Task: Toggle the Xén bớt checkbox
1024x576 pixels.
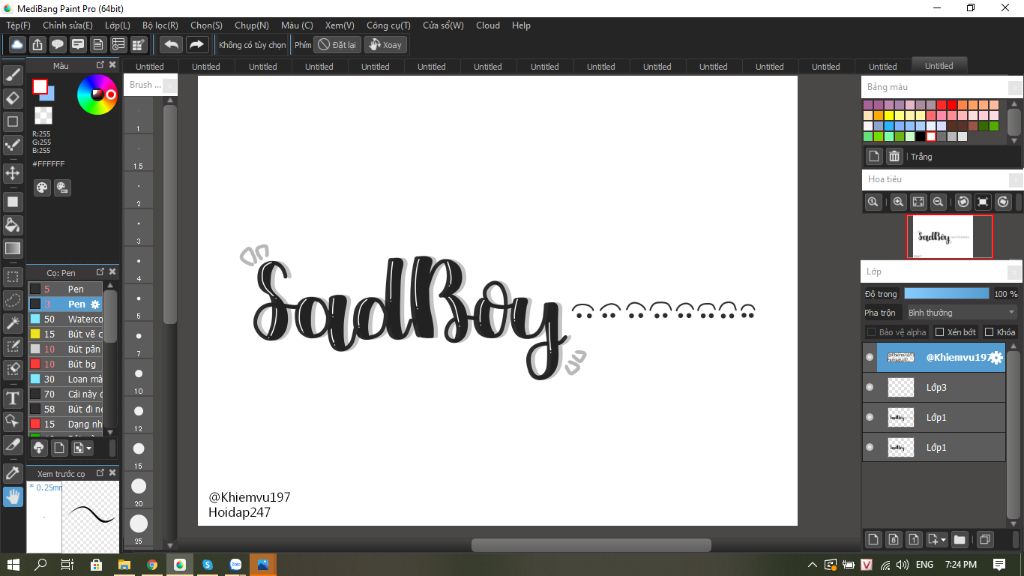Action: (939, 332)
